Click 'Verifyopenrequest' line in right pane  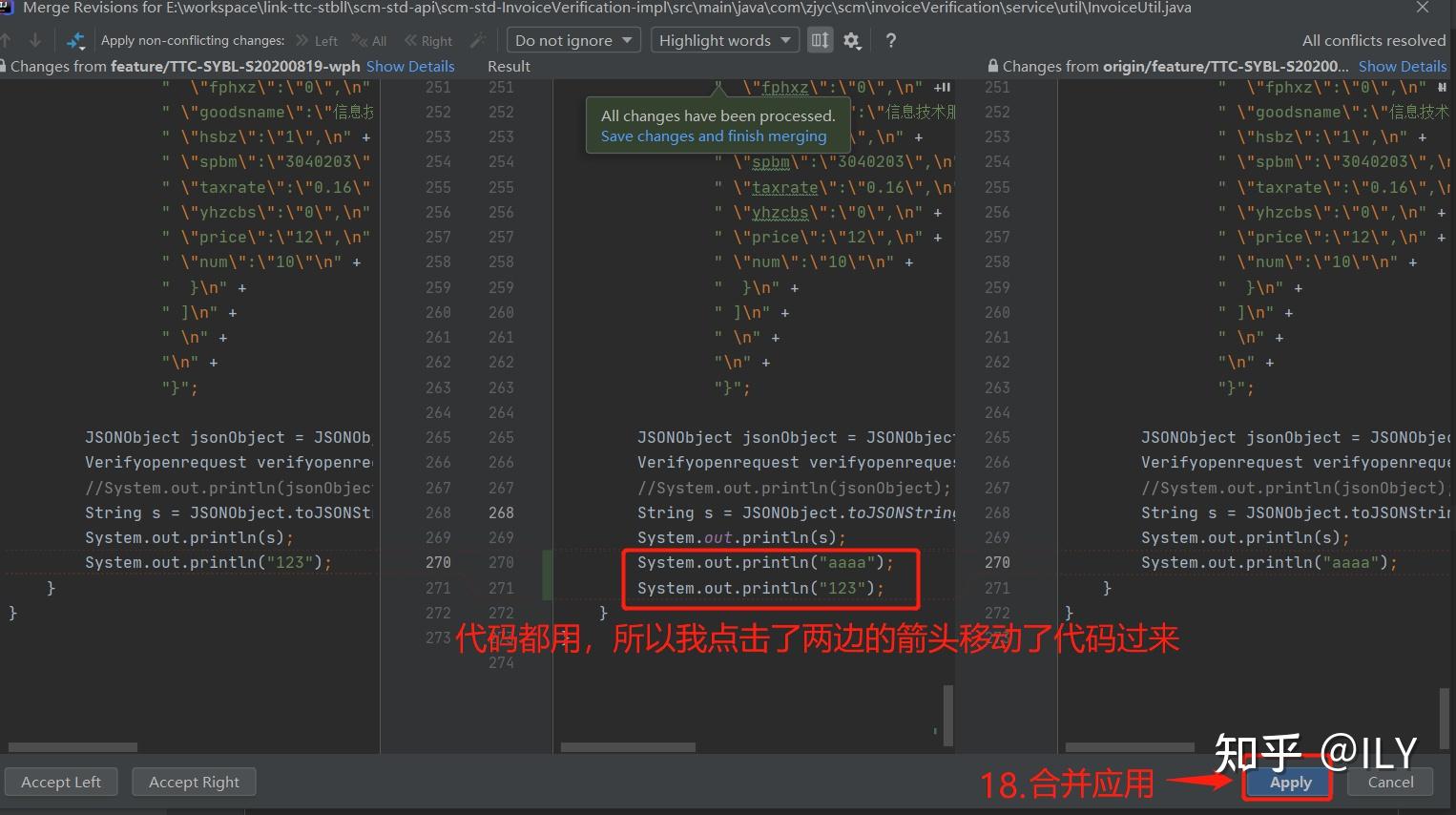pos(1295,462)
